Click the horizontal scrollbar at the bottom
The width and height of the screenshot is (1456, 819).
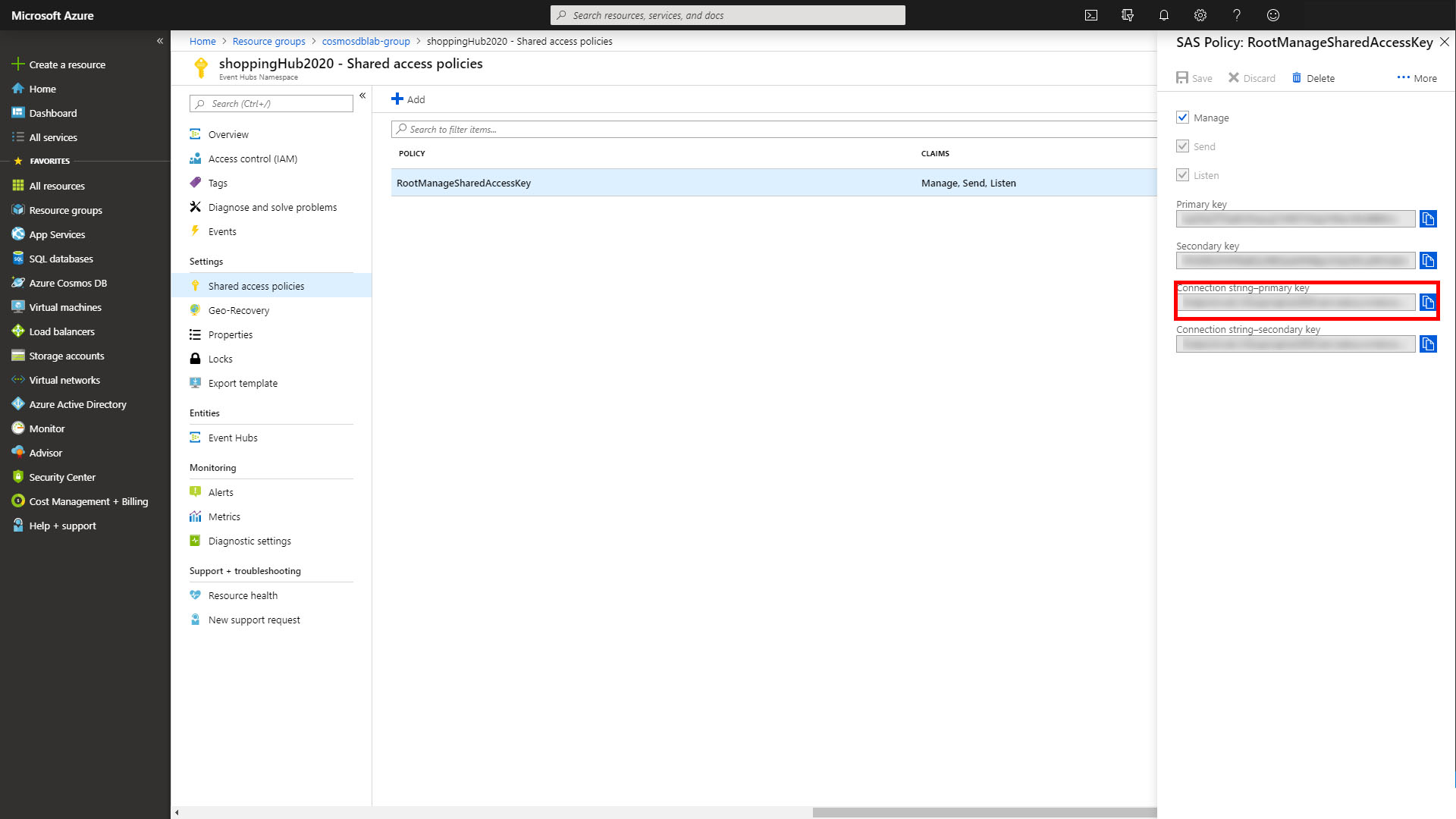(984, 812)
